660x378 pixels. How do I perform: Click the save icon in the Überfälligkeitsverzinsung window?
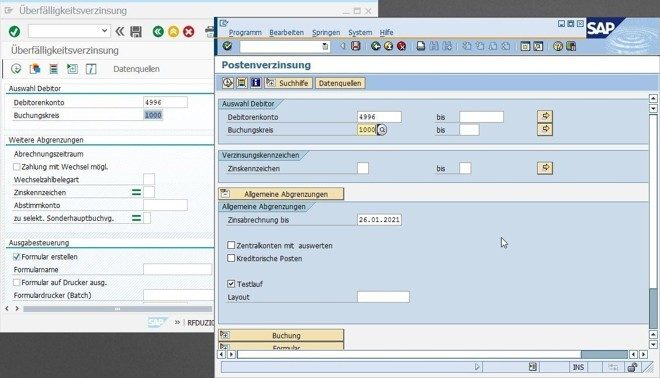click(136, 32)
